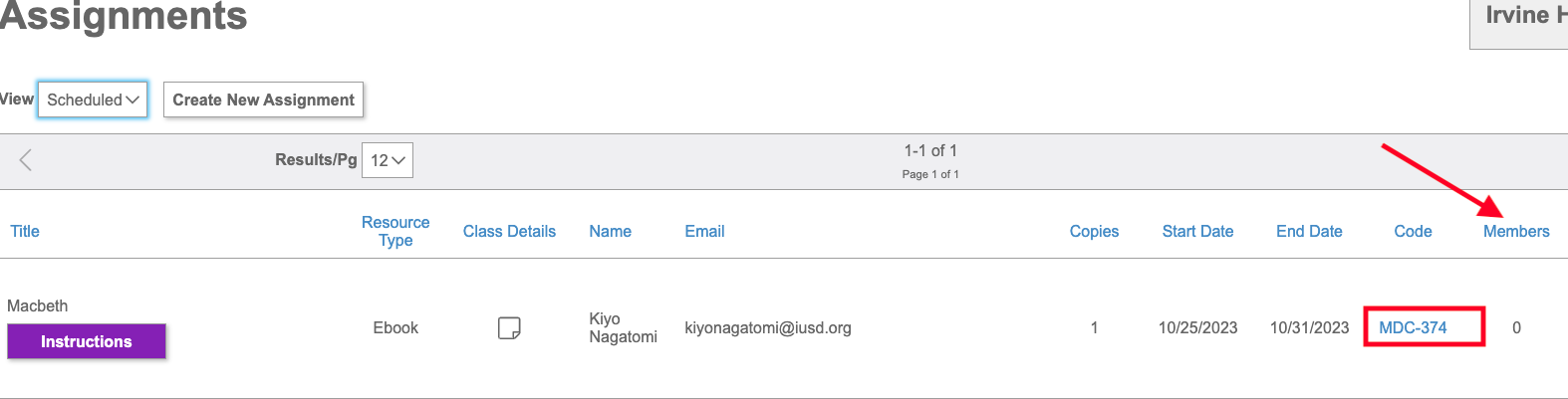The height and width of the screenshot is (399, 1568).
Task: Sort by Name column header
Action: click(610, 231)
